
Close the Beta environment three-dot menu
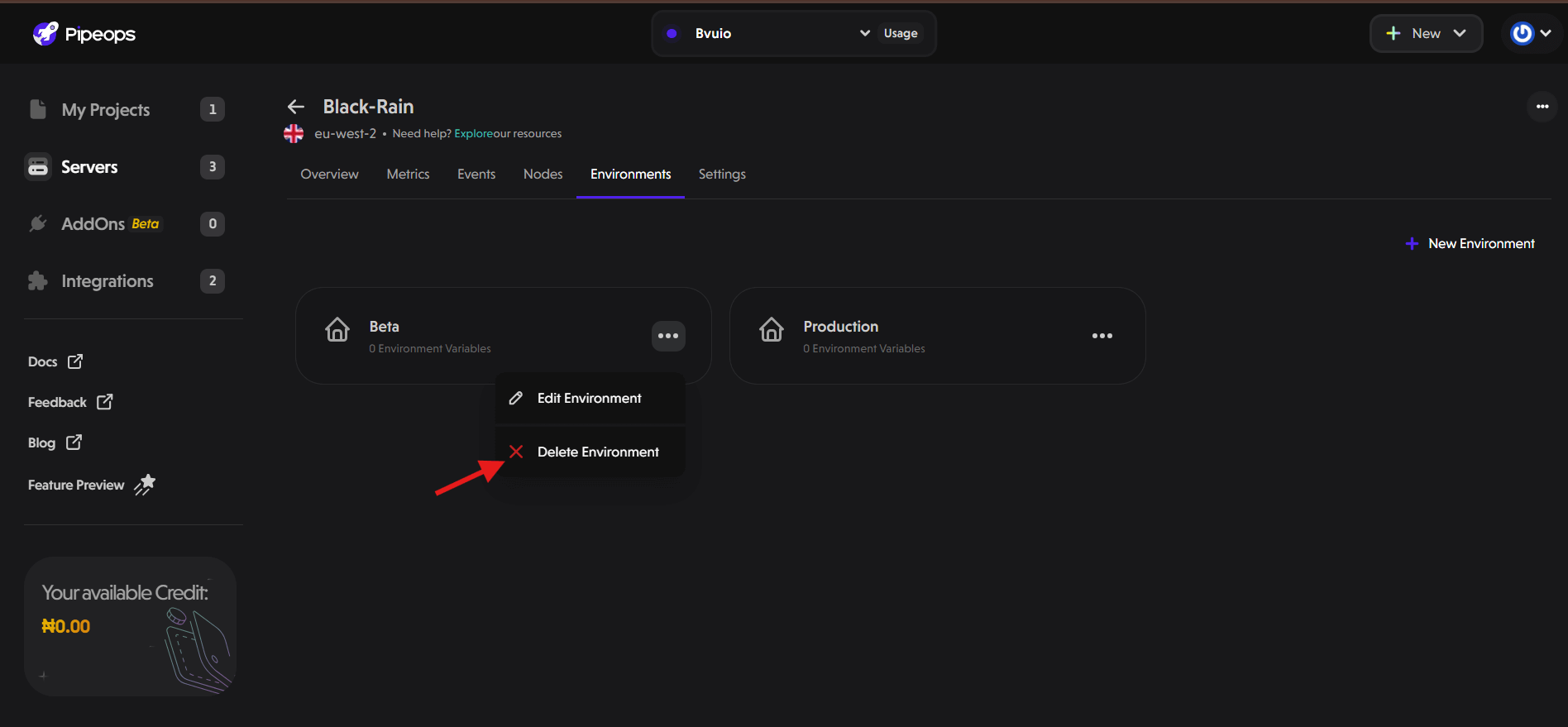[668, 336]
